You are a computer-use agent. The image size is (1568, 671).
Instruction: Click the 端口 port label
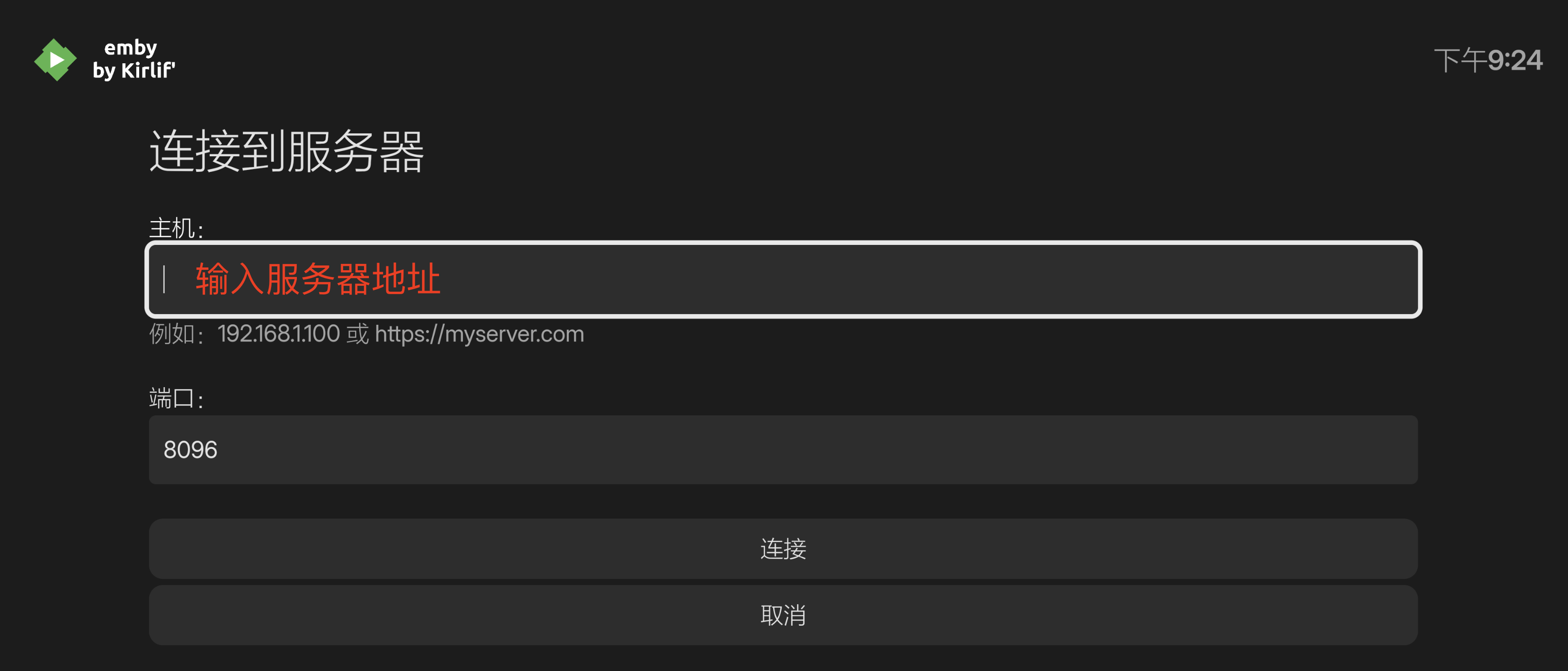(x=176, y=398)
